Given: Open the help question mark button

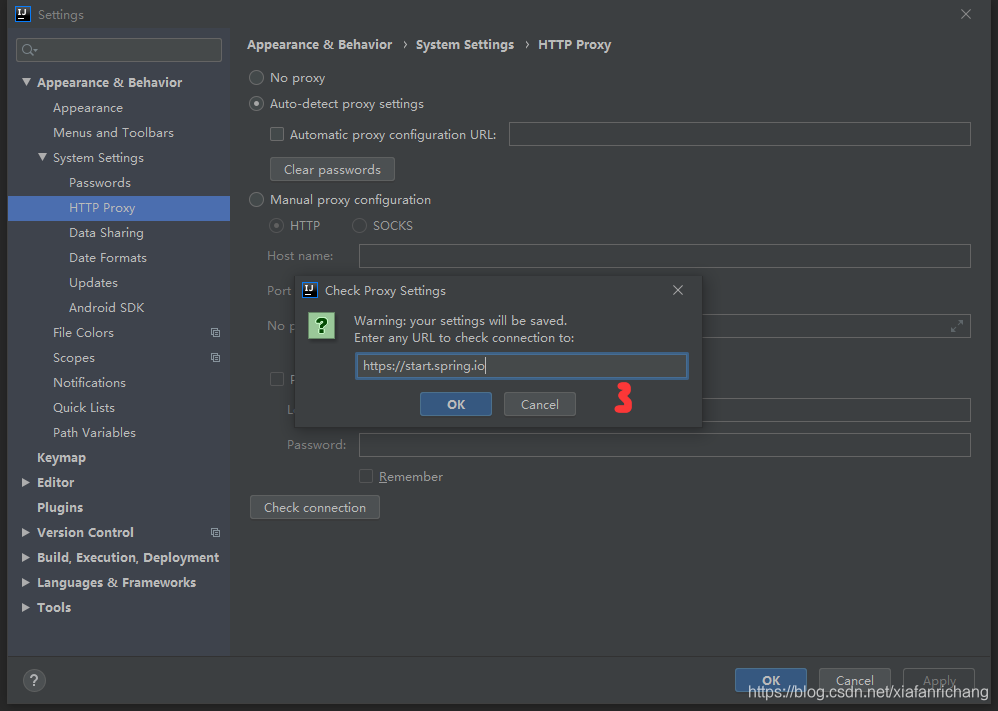Looking at the screenshot, I should (34, 680).
